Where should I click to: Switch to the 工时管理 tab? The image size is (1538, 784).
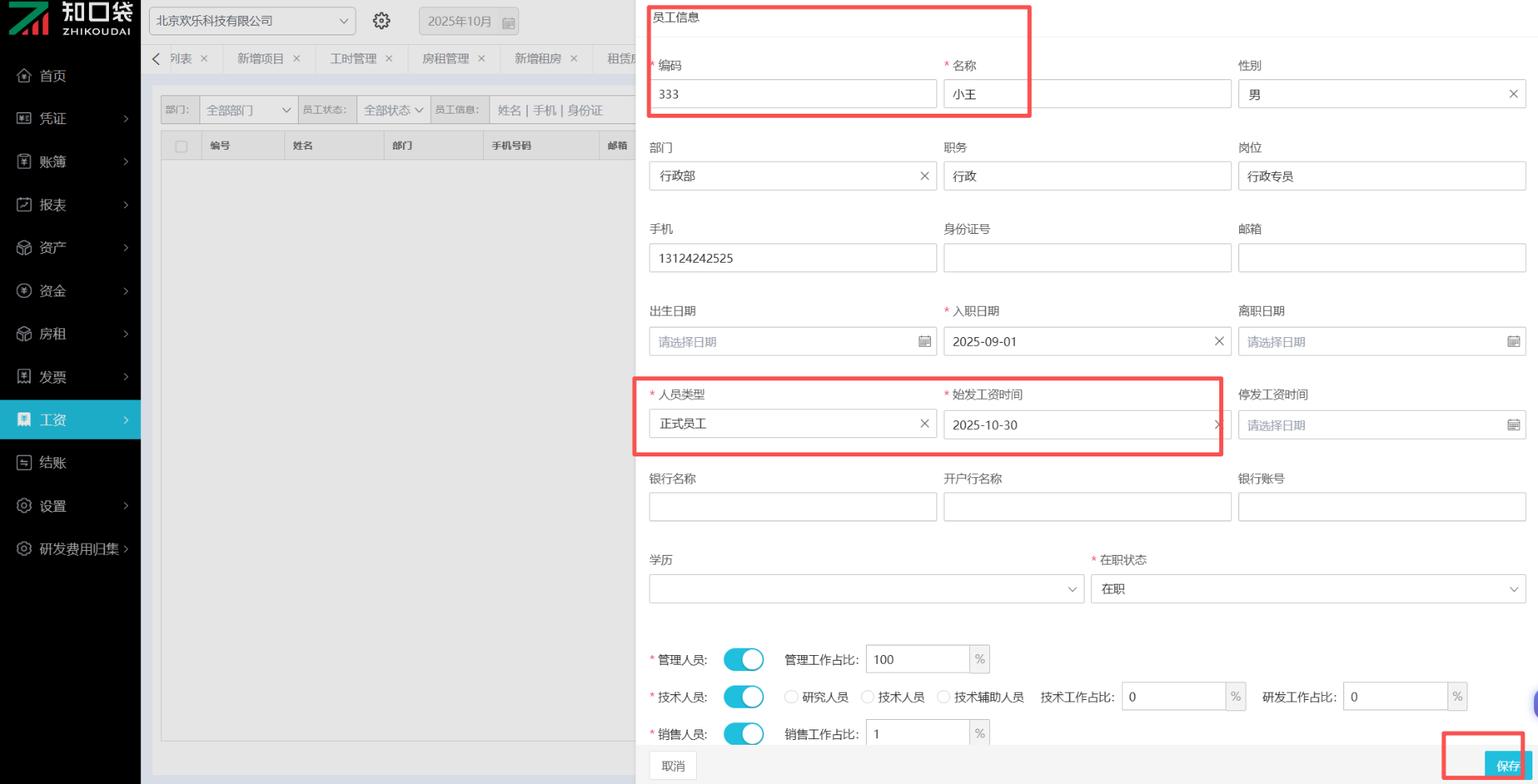pos(353,58)
